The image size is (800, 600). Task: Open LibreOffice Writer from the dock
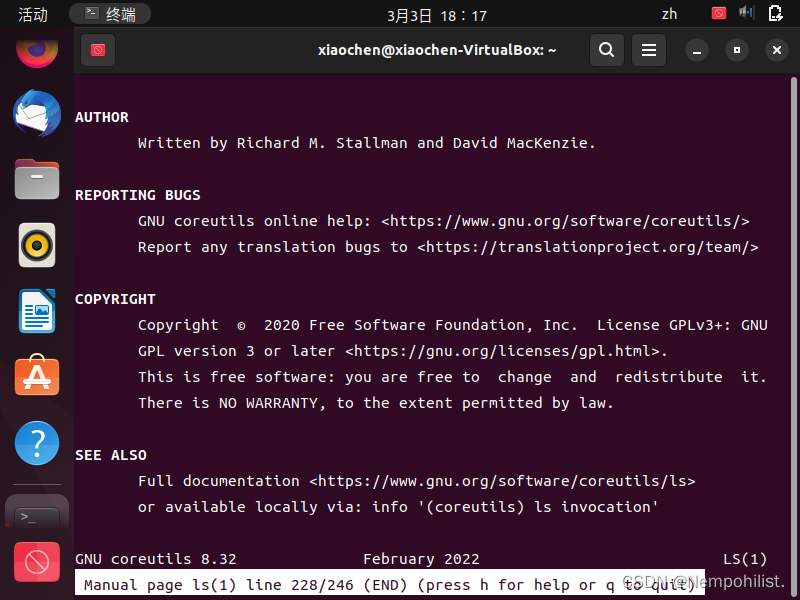pyautogui.click(x=37, y=311)
